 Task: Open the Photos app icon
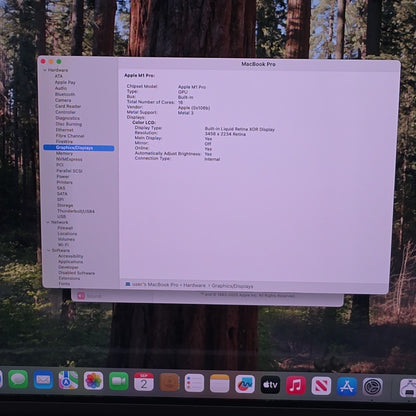pyautogui.click(x=93, y=380)
